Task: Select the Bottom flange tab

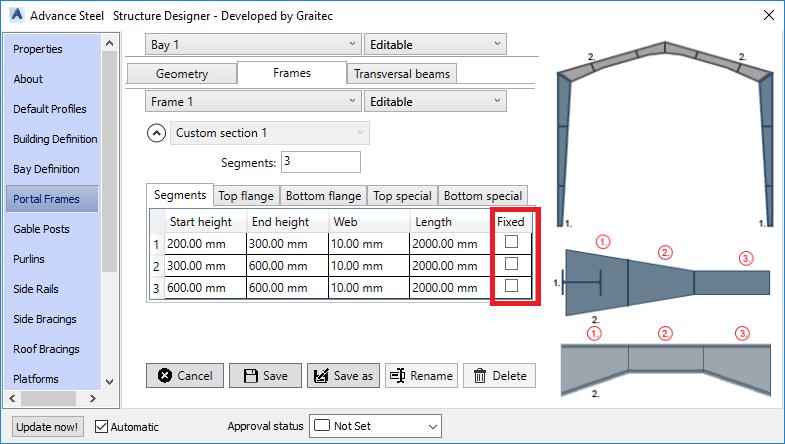Action: pos(323,196)
